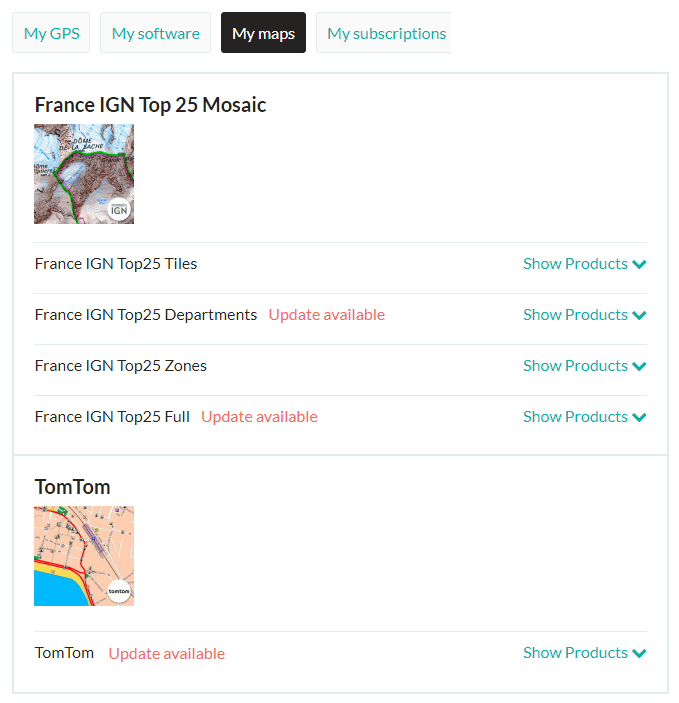This screenshot has height=703, width=679.
Task: Open the My GPS tab
Action: tap(51, 33)
